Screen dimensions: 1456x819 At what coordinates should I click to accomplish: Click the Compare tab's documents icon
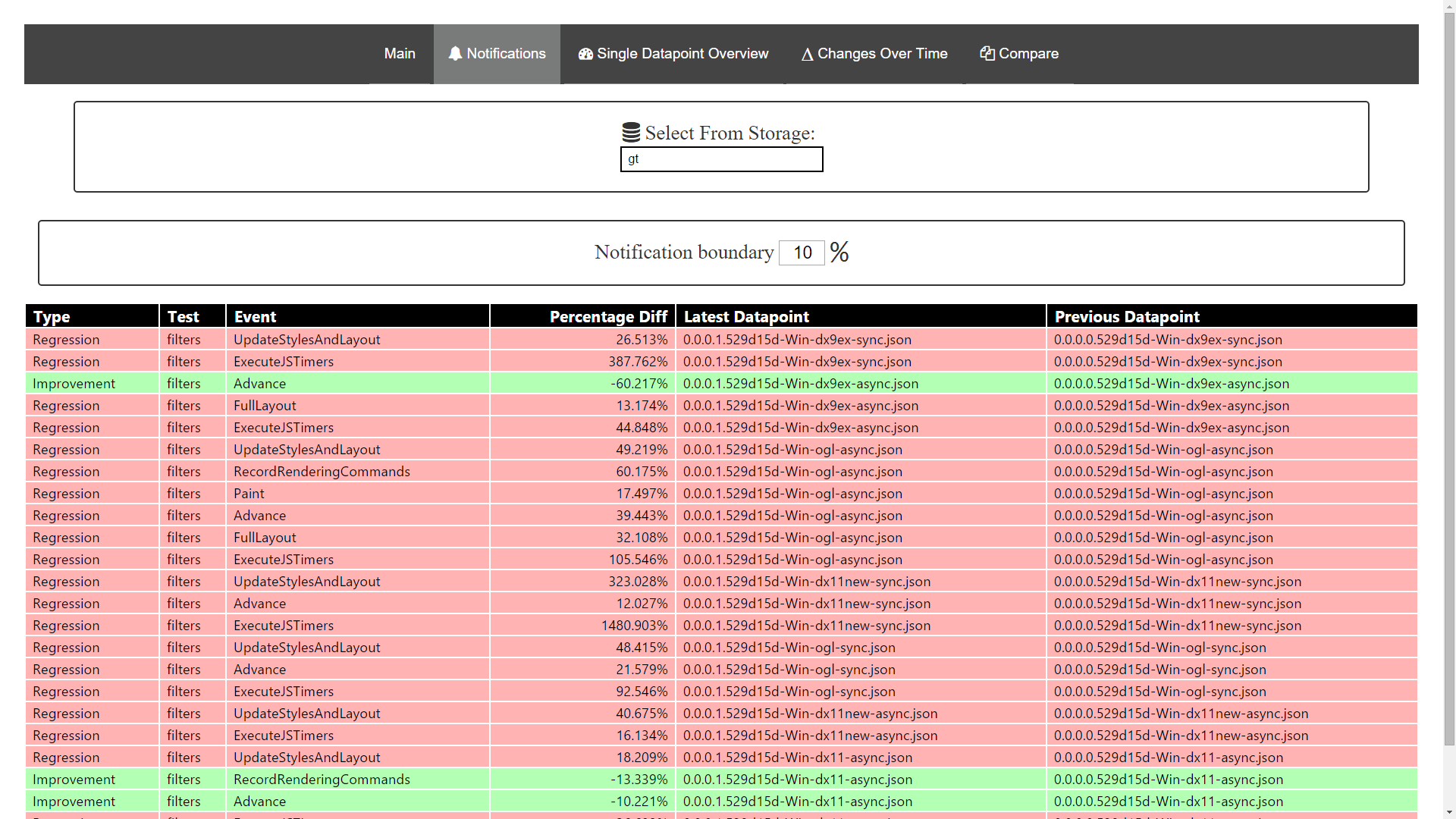[987, 53]
